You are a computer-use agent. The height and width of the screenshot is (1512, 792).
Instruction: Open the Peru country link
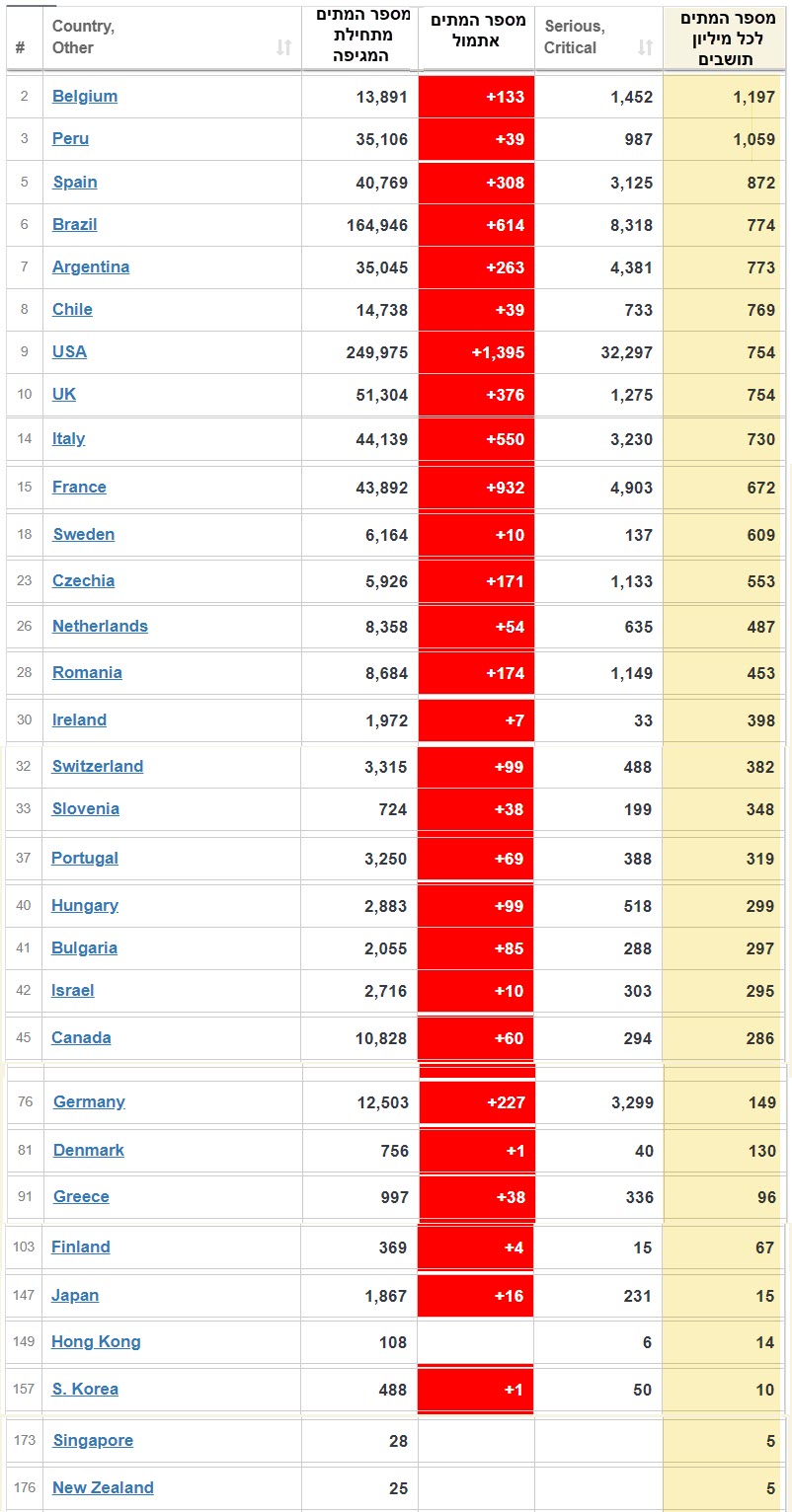[x=70, y=138]
